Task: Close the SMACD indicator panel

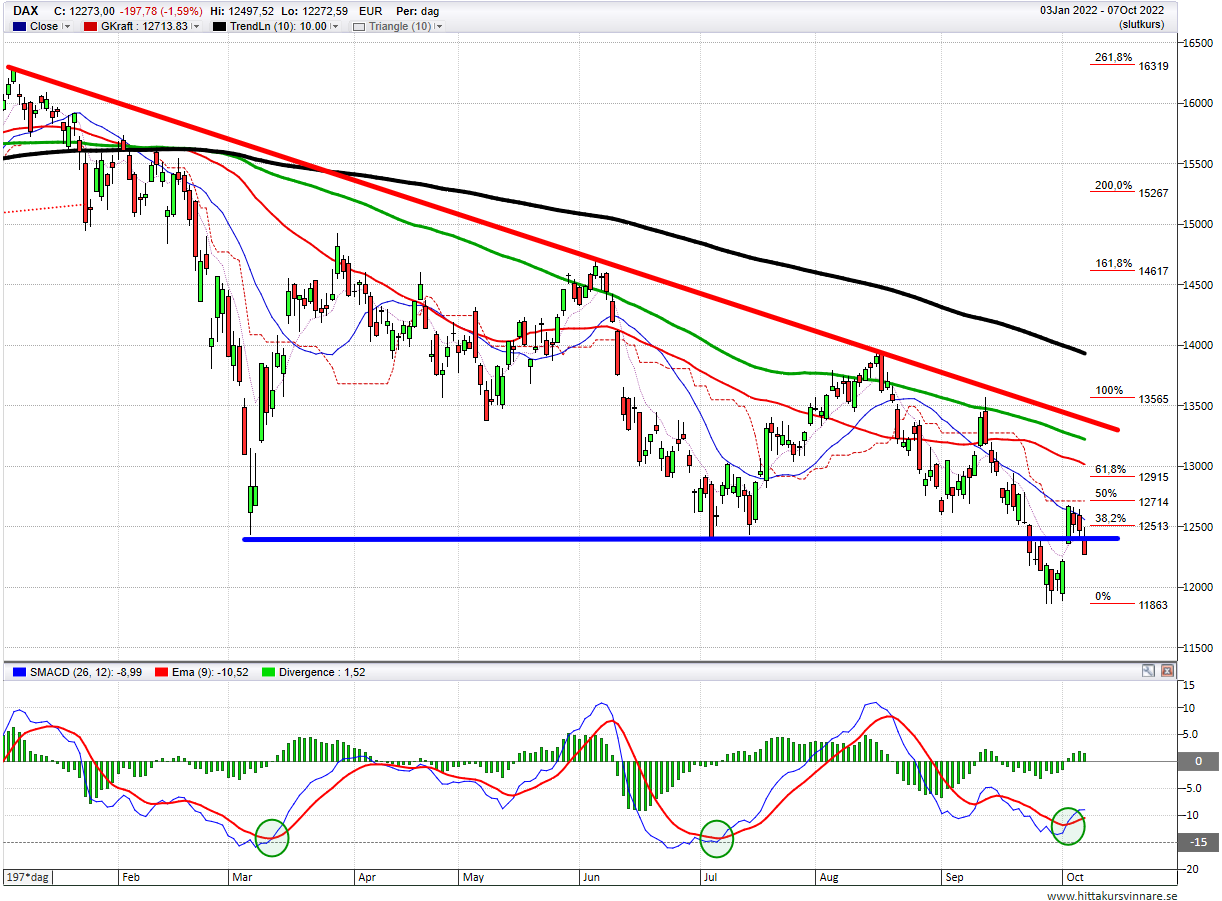Action: click(x=1165, y=671)
